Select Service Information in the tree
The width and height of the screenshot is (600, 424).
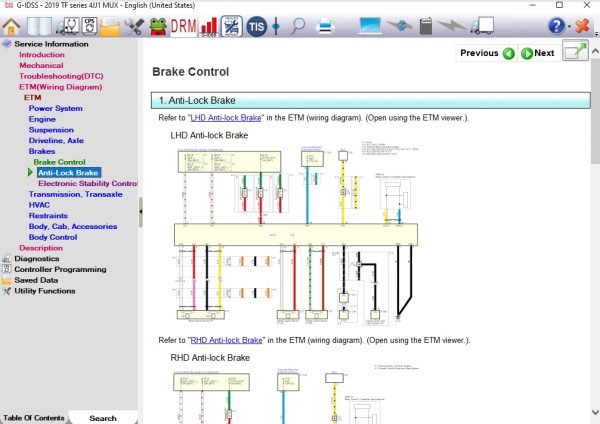click(x=51, y=44)
